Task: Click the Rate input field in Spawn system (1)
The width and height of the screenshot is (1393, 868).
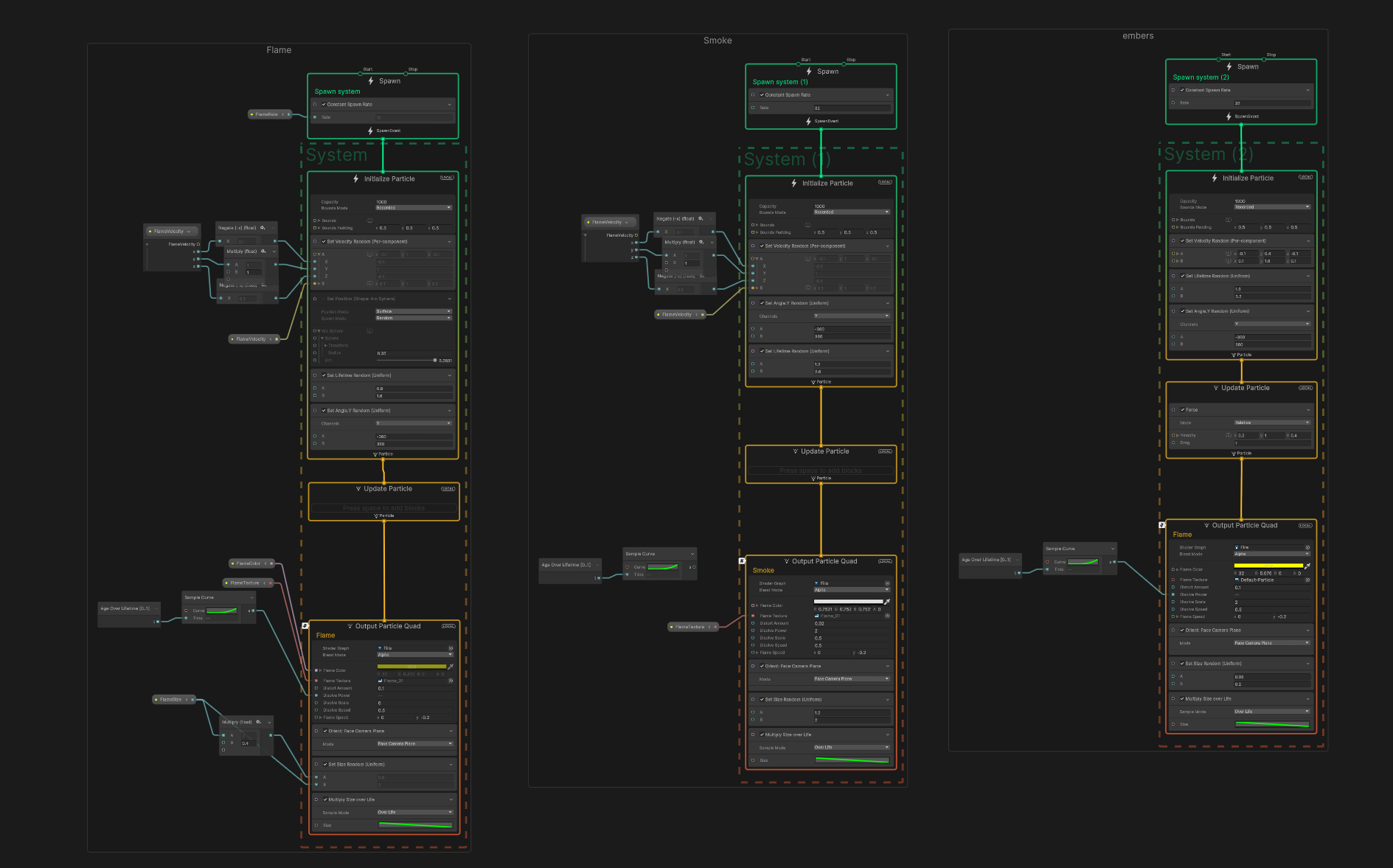Action: [851, 108]
